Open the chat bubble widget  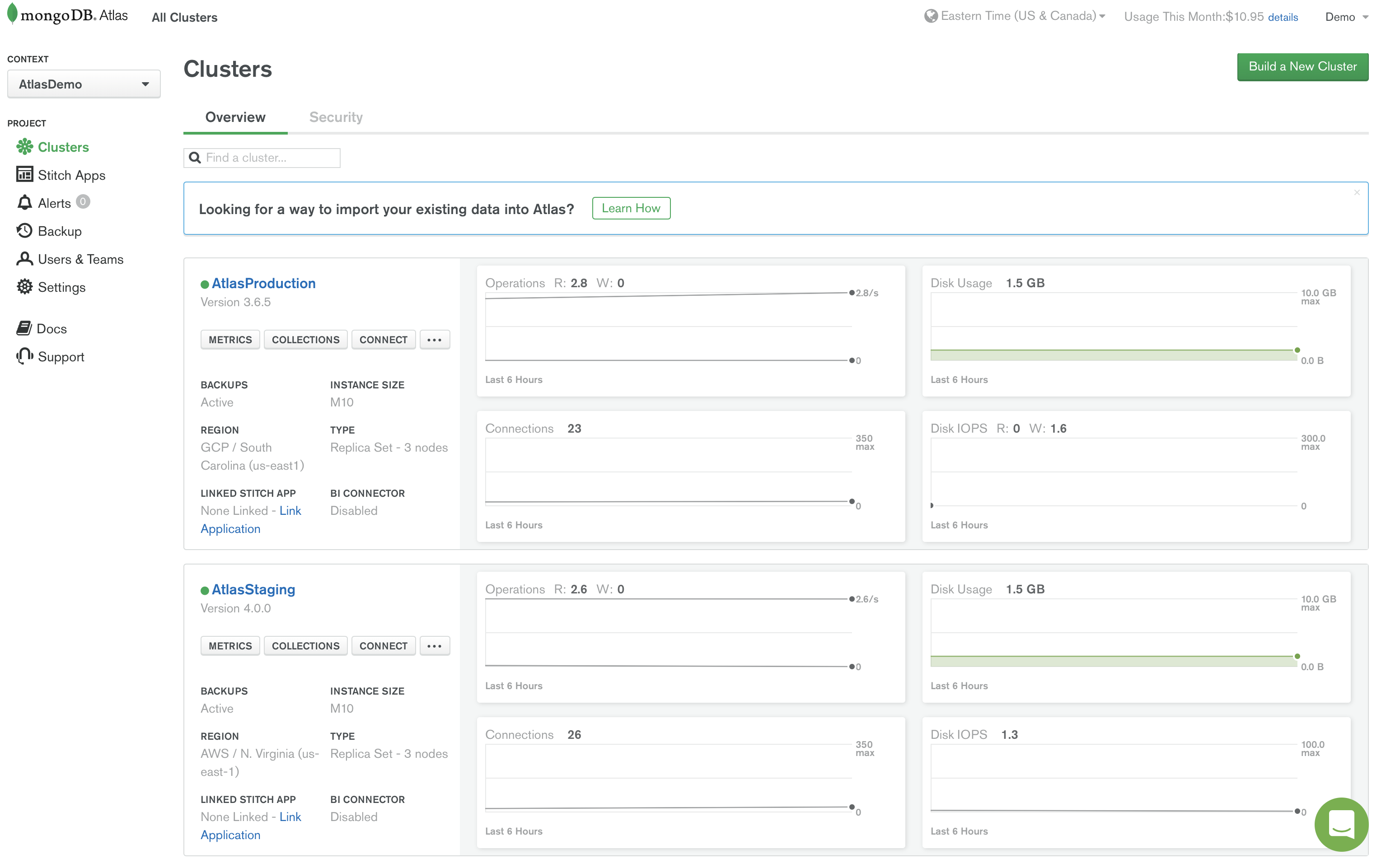[x=1341, y=824]
